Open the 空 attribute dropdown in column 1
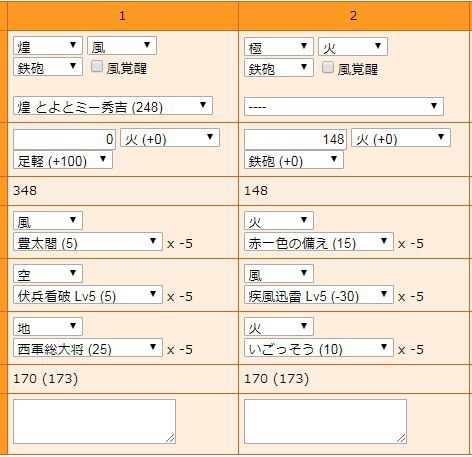 coord(48,274)
